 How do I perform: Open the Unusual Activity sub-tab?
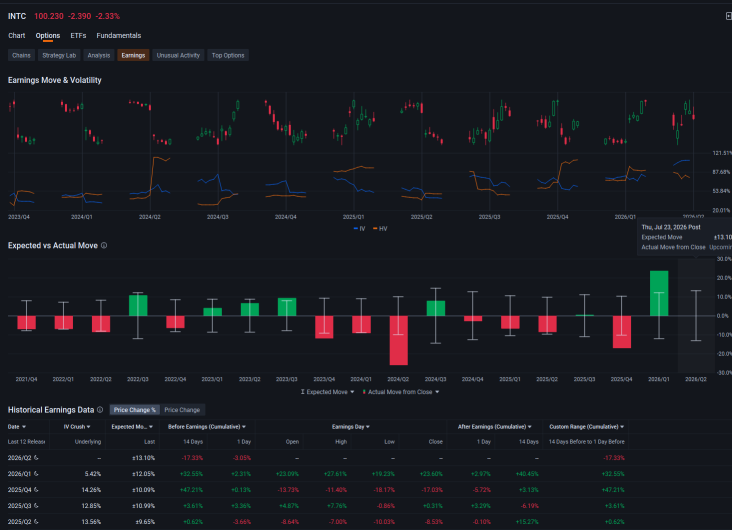[178, 55]
